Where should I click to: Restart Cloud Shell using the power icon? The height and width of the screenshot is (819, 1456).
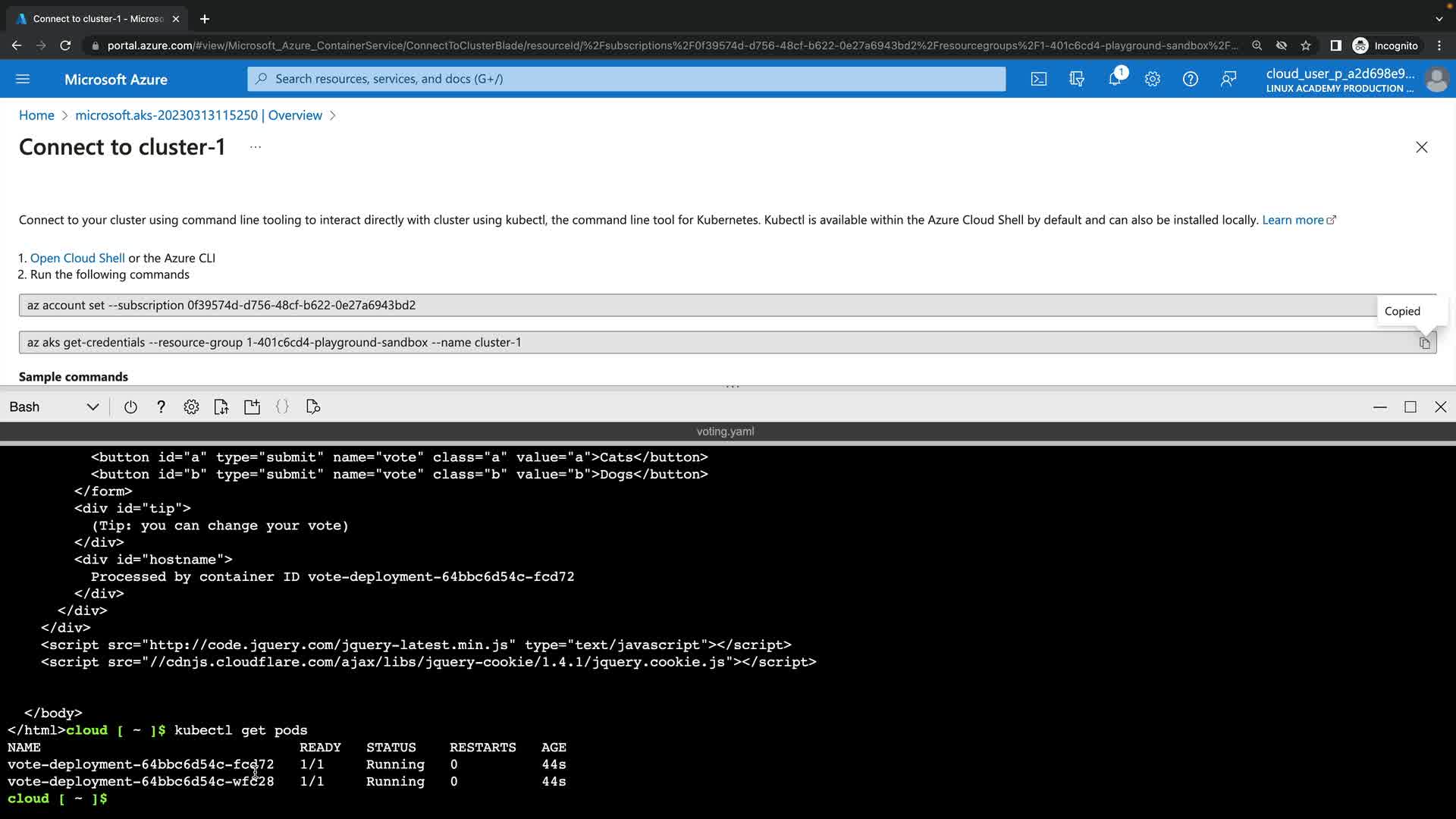point(130,407)
